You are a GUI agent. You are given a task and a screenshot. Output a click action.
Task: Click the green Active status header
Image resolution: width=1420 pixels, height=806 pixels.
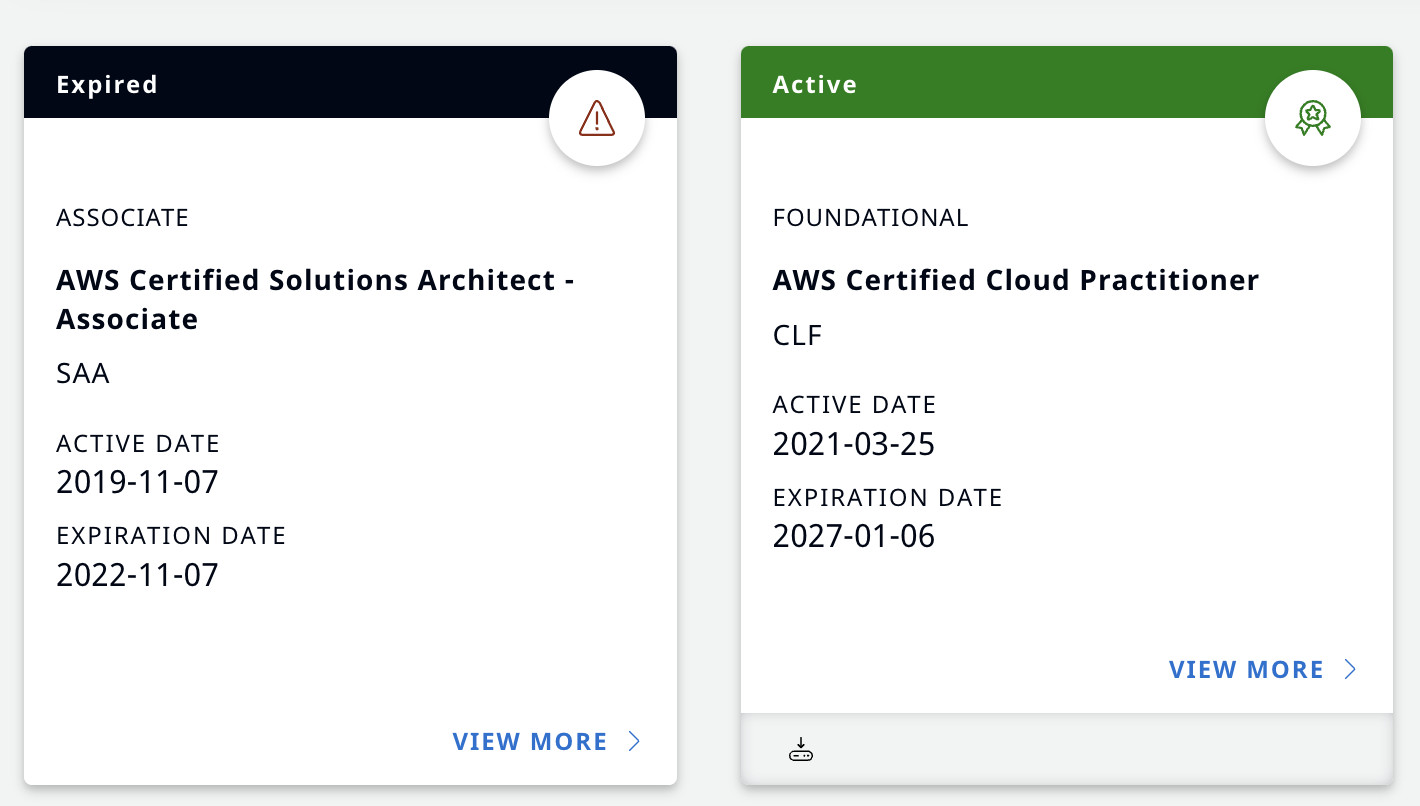tap(1000, 83)
